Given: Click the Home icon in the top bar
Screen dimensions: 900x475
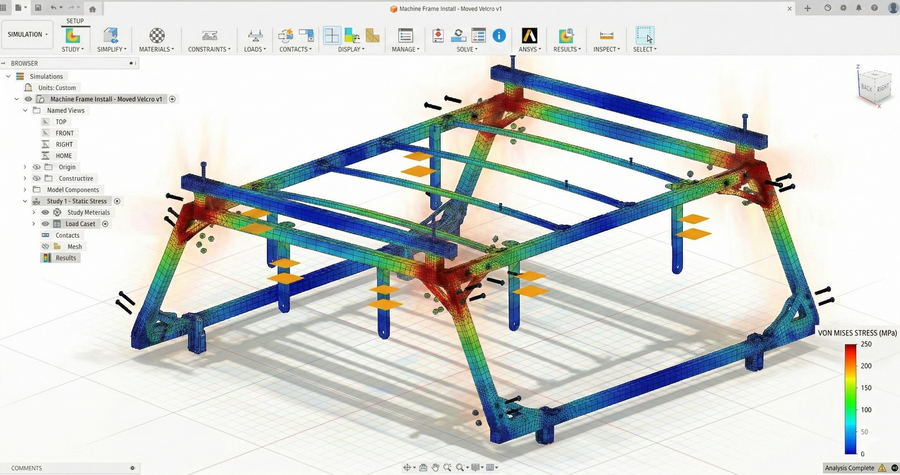Looking at the screenshot, I should [93, 8].
